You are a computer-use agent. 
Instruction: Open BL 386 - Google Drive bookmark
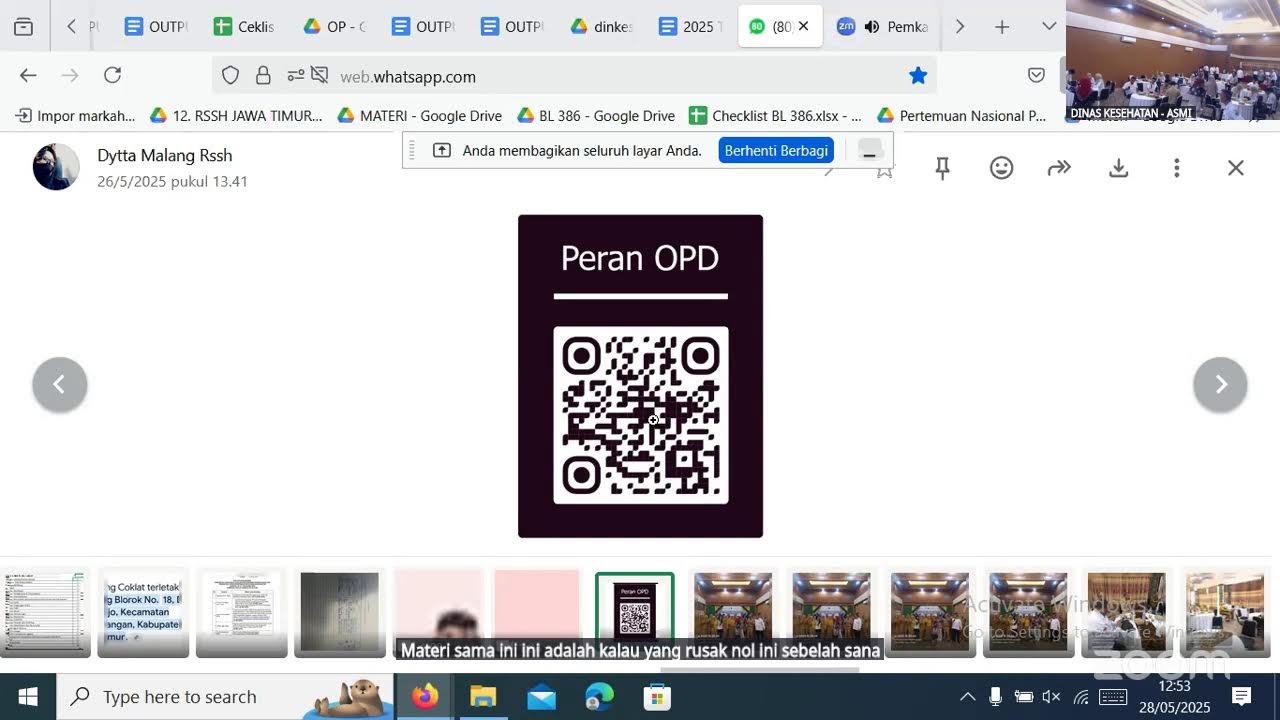(596, 116)
